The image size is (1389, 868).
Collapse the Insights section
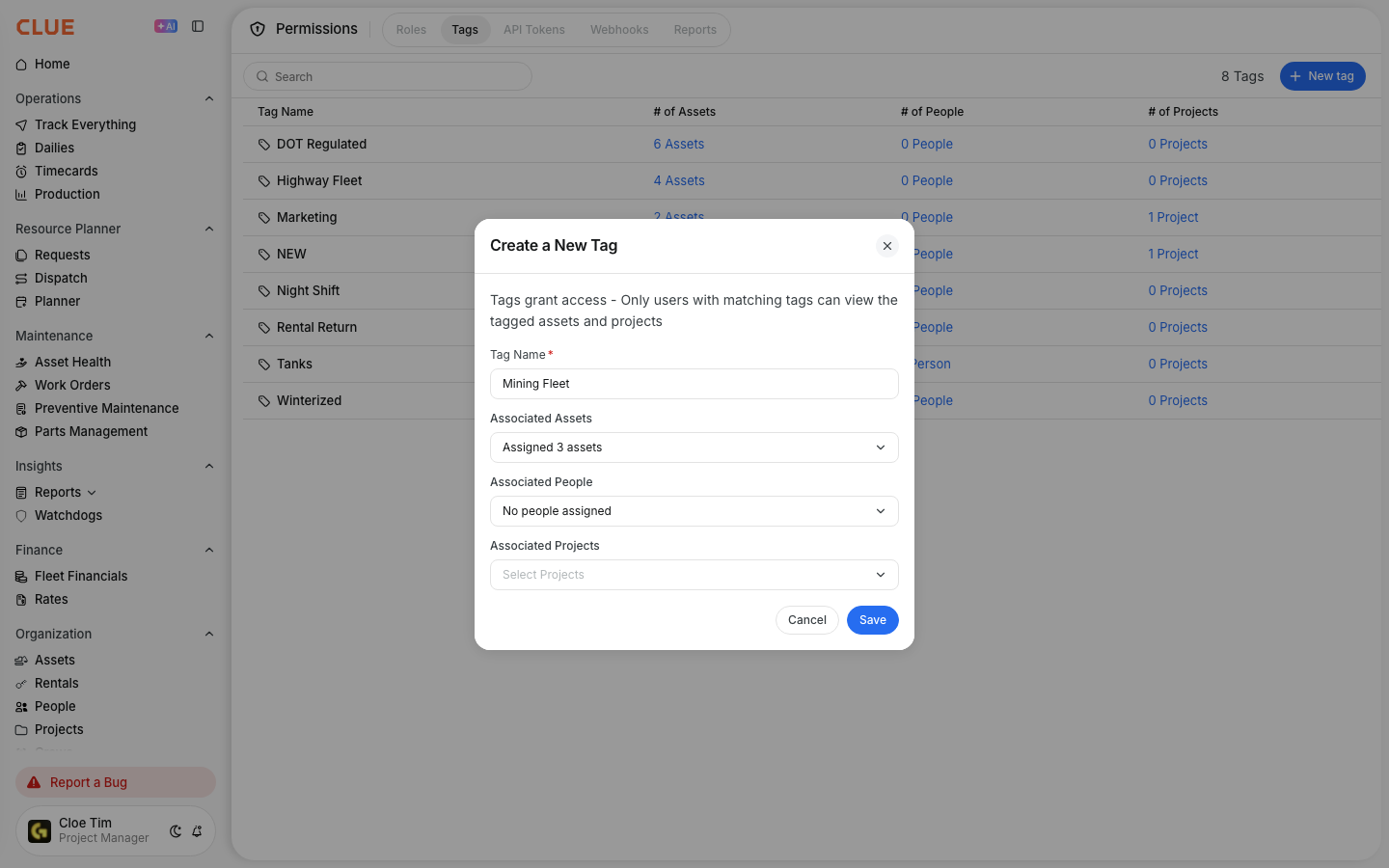point(209,466)
